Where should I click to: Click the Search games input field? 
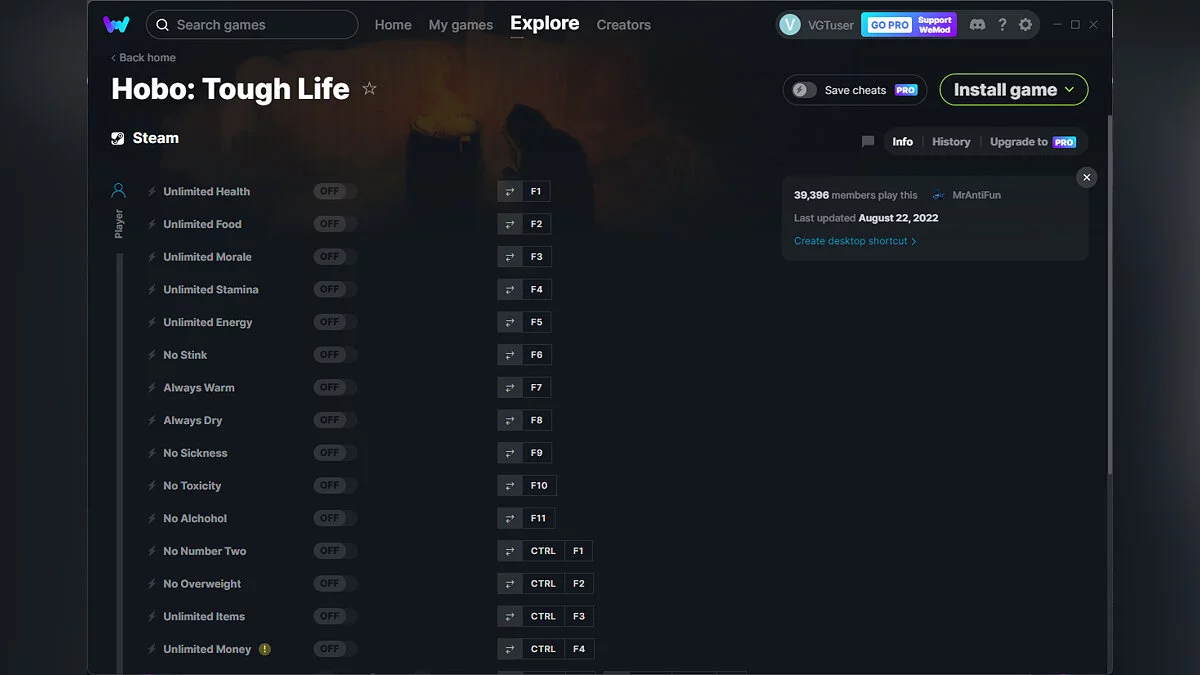[x=252, y=25]
